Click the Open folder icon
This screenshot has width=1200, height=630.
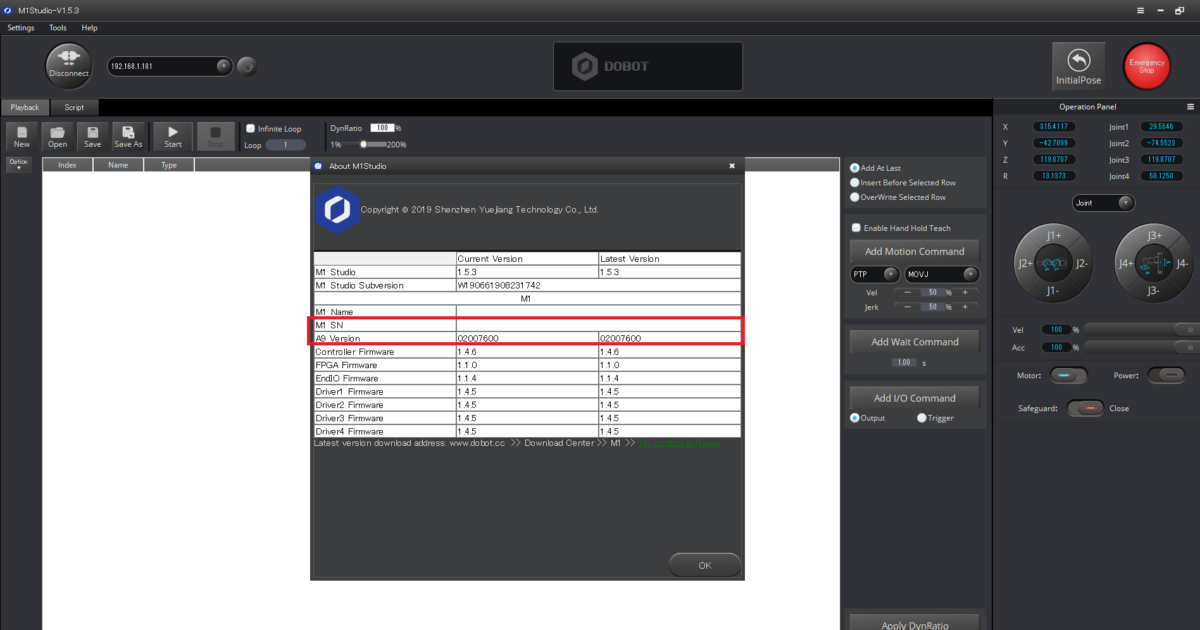58,132
